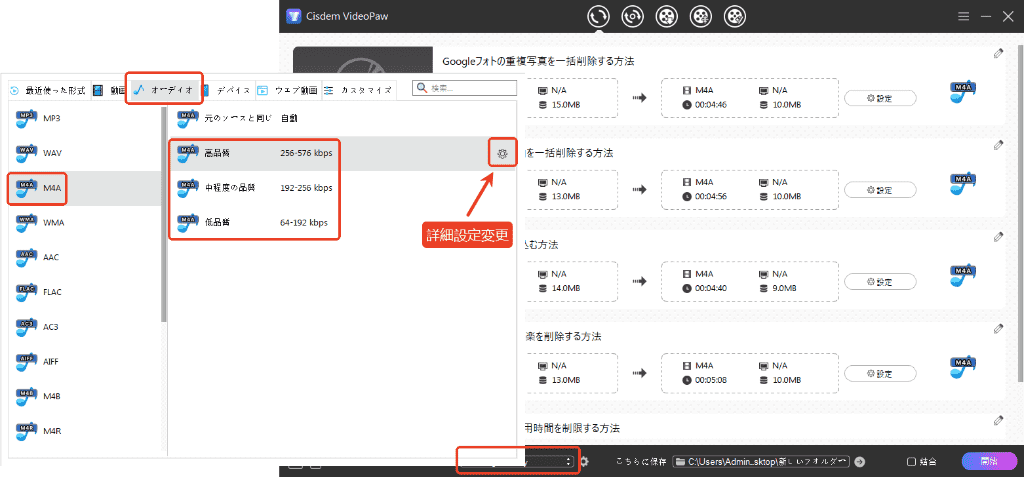Select WAV format in the list

click(x=85, y=153)
